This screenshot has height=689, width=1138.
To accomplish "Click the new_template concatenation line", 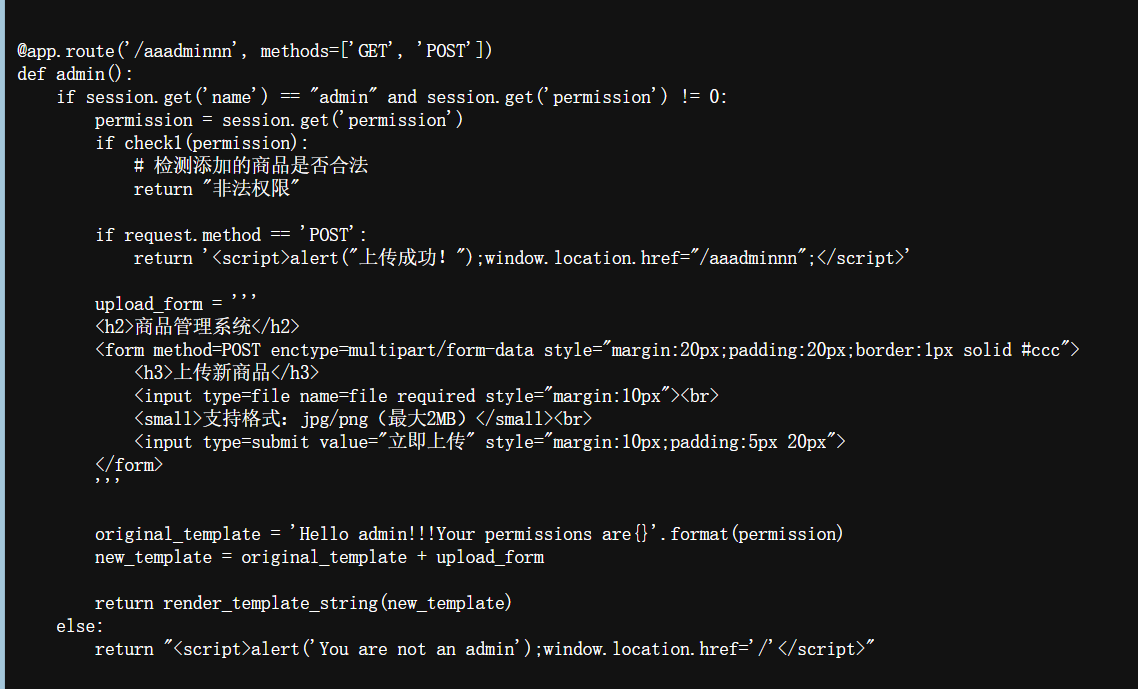I will point(319,557).
